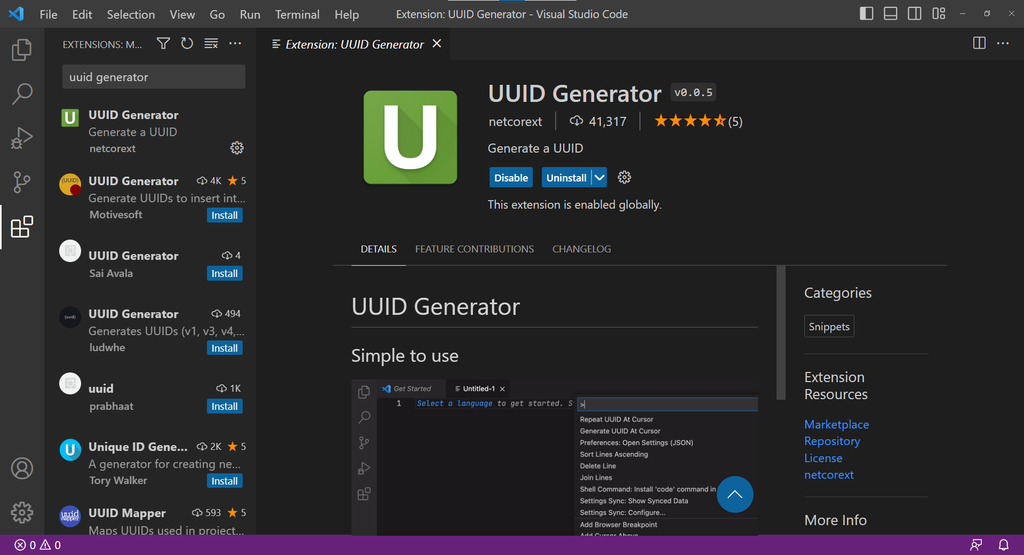This screenshot has height=555, width=1024.
Task: Switch to the Changelog tab
Action: tap(582, 249)
